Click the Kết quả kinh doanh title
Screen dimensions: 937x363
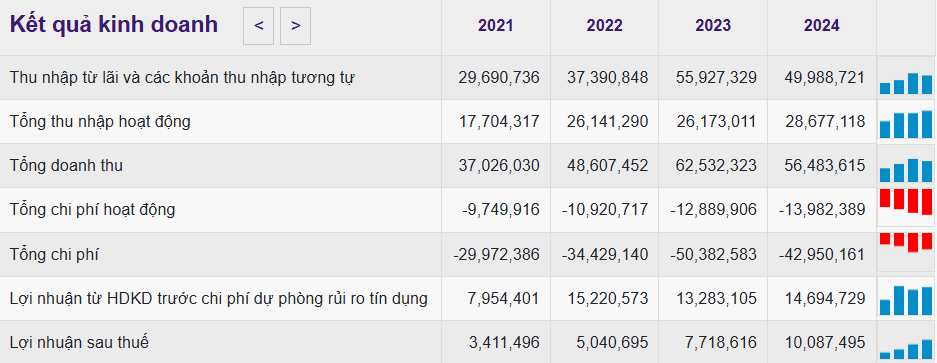[x=114, y=25]
